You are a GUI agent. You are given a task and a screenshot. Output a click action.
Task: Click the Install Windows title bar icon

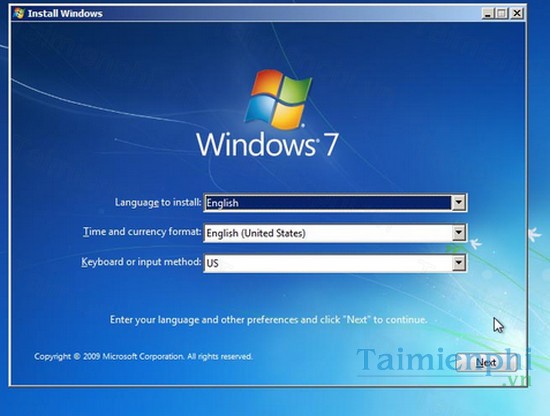point(19,13)
